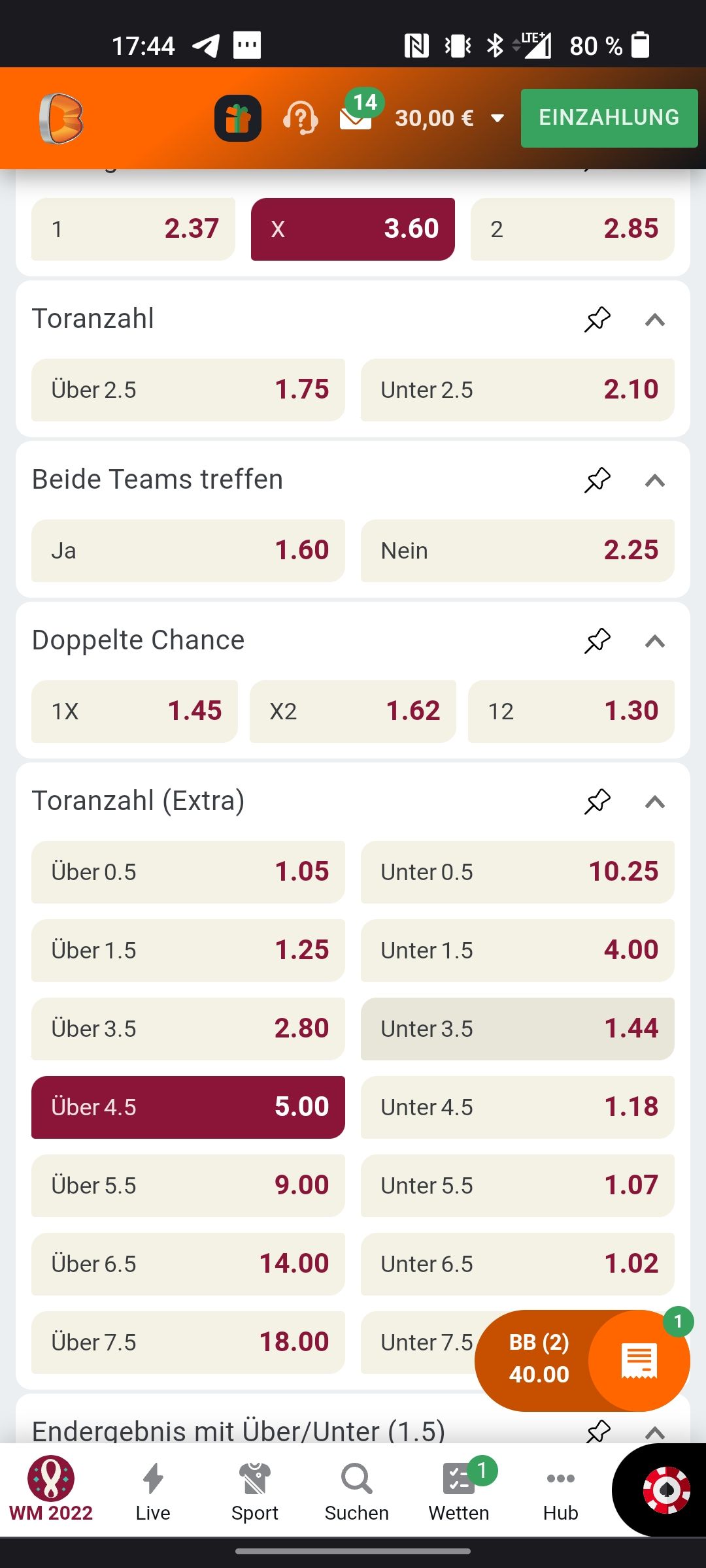The height and width of the screenshot is (1568, 706).
Task: Deselect the X 3.60 draw odds
Action: point(353,229)
